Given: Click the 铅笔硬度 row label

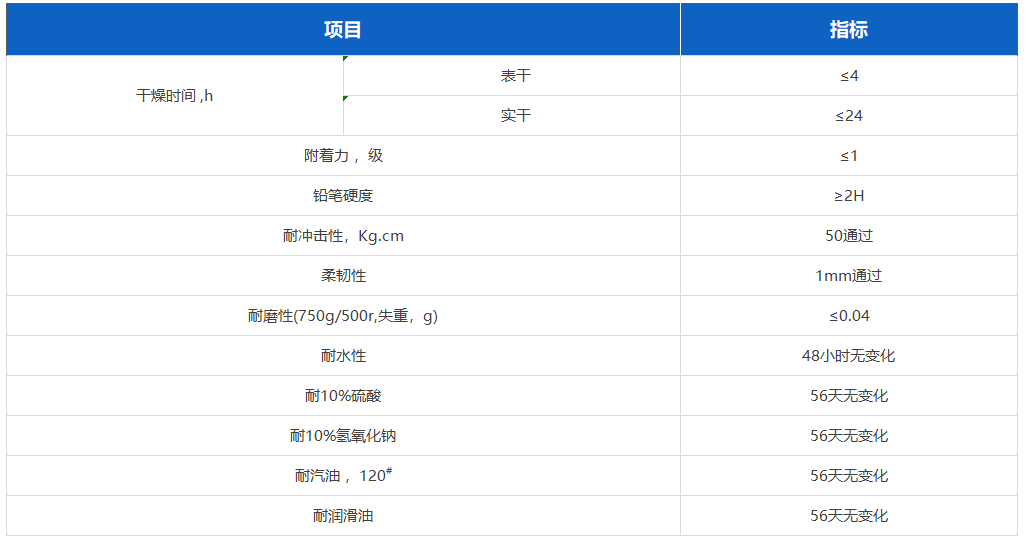Looking at the screenshot, I should [343, 196].
